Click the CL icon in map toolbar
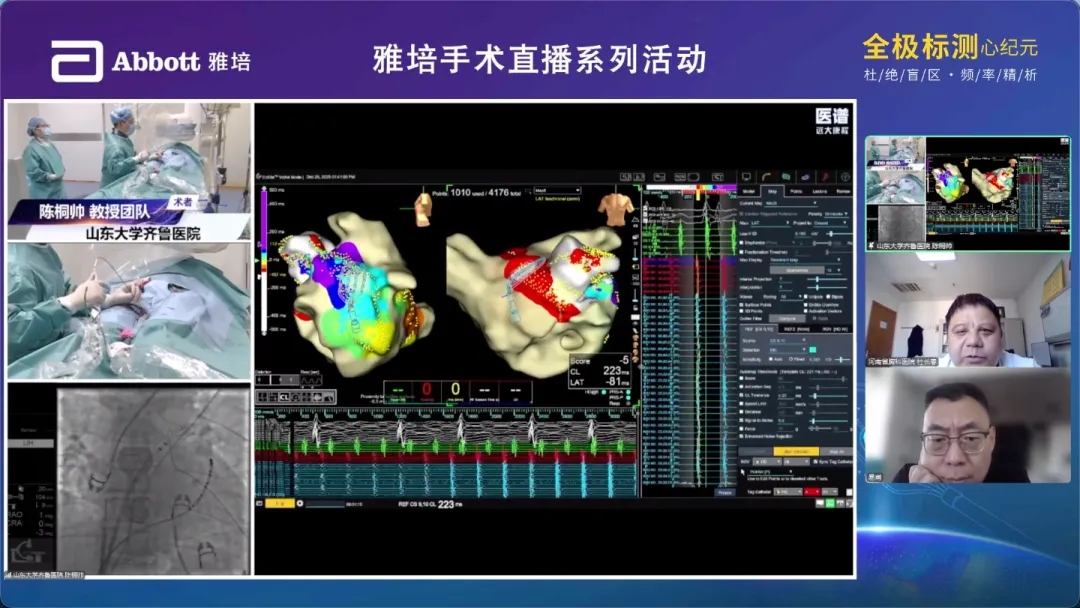The width and height of the screenshot is (1080, 608). tap(285, 397)
